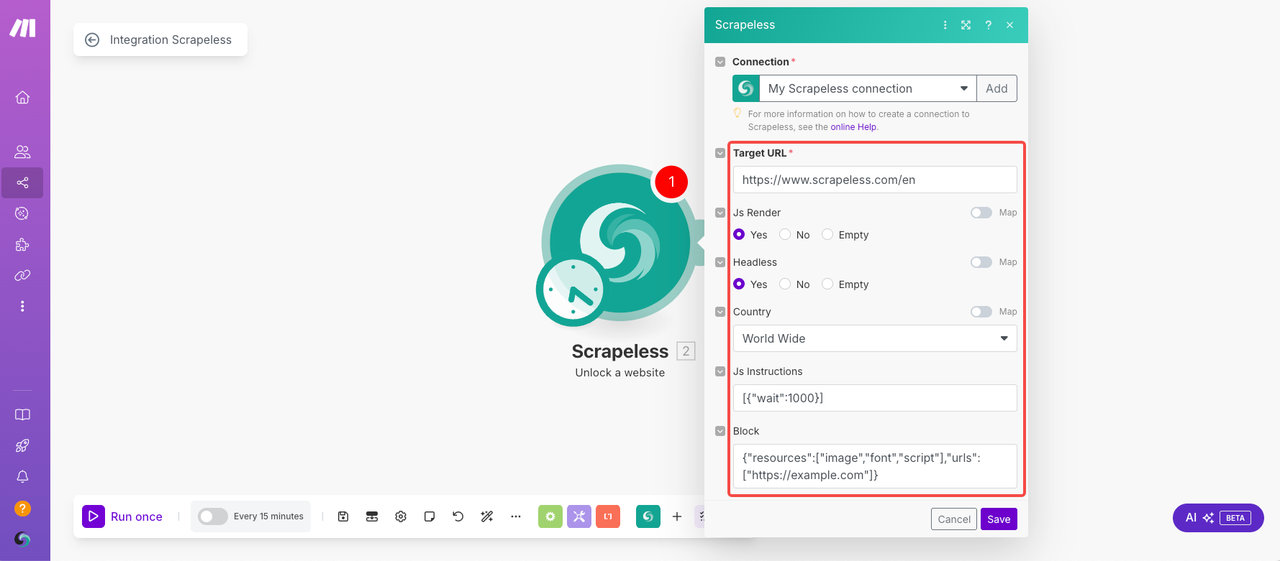
Task: Open the puzzle-piece apps icon
Action: pos(22,244)
